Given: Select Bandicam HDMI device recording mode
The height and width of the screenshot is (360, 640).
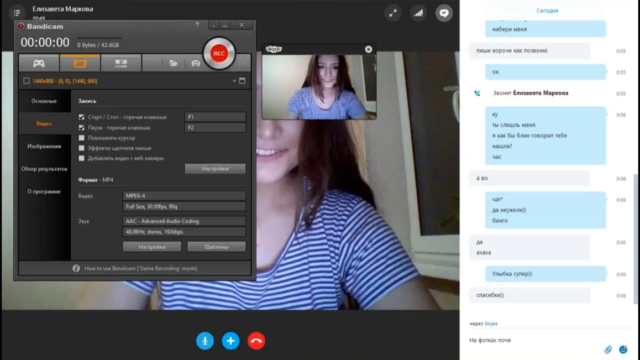Looking at the screenshot, I should [x=121, y=63].
